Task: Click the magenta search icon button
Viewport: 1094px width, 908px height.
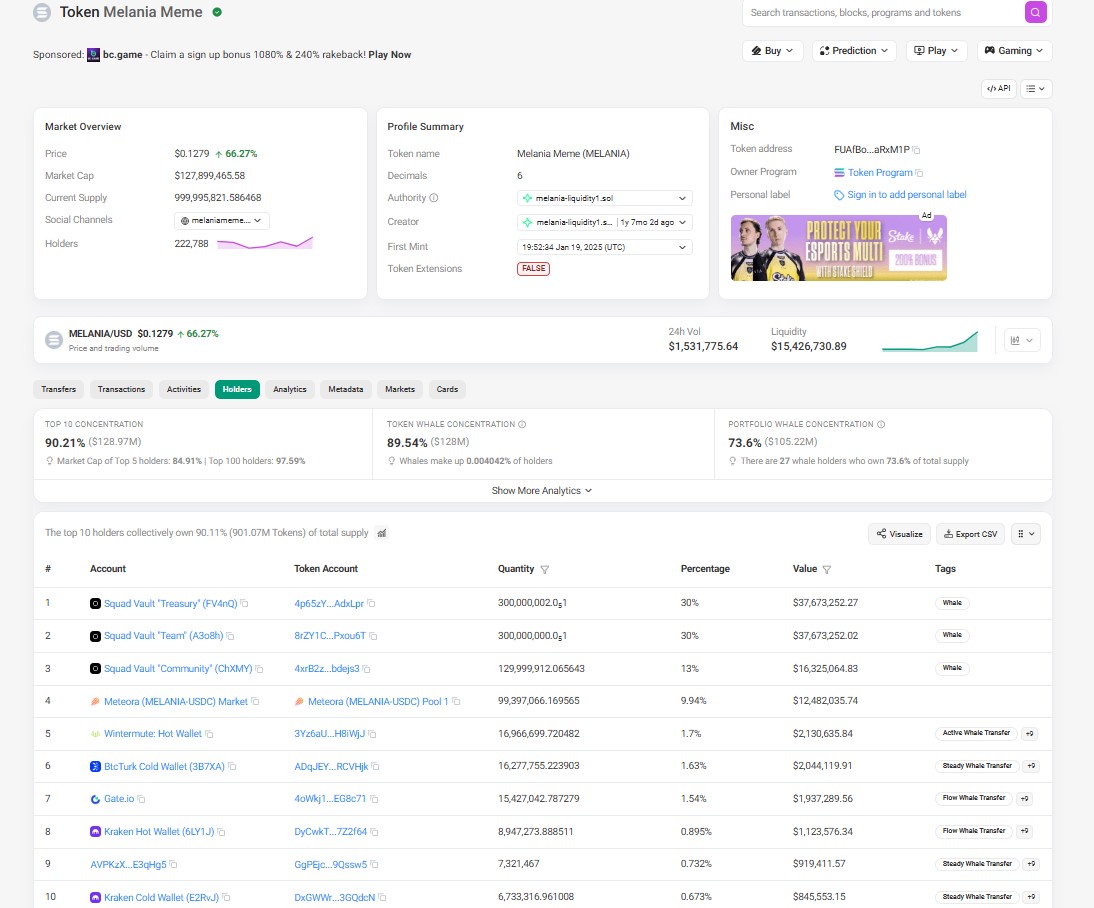Action: pos(1035,12)
